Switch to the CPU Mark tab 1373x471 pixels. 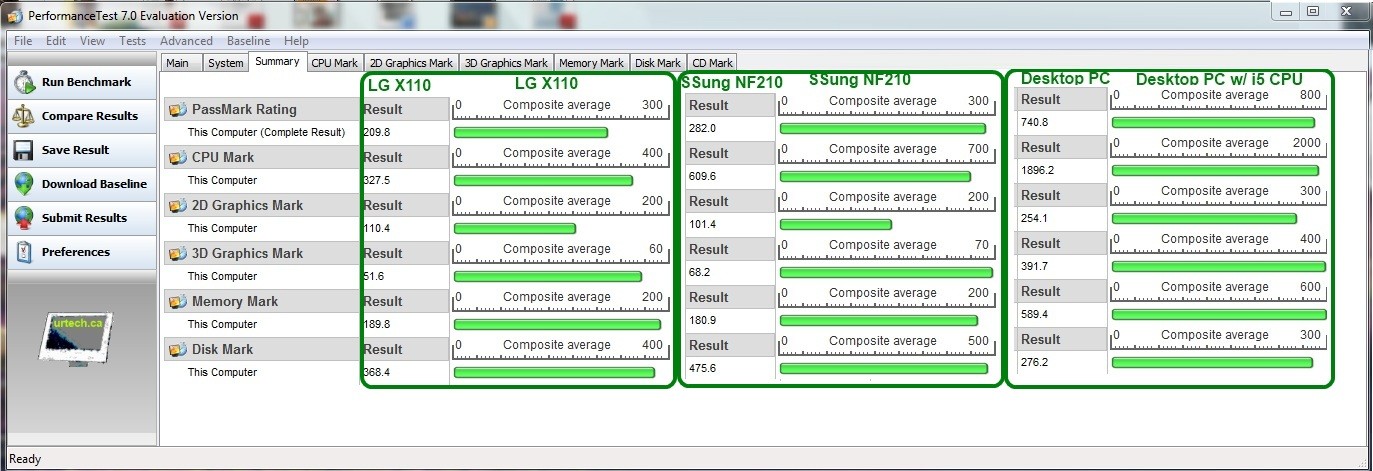(x=334, y=63)
